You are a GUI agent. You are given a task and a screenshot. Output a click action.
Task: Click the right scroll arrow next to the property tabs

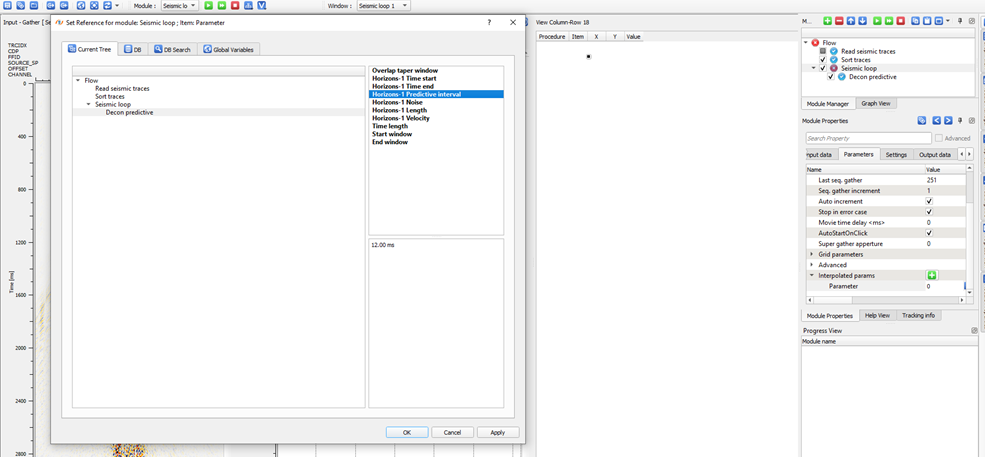(x=969, y=154)
